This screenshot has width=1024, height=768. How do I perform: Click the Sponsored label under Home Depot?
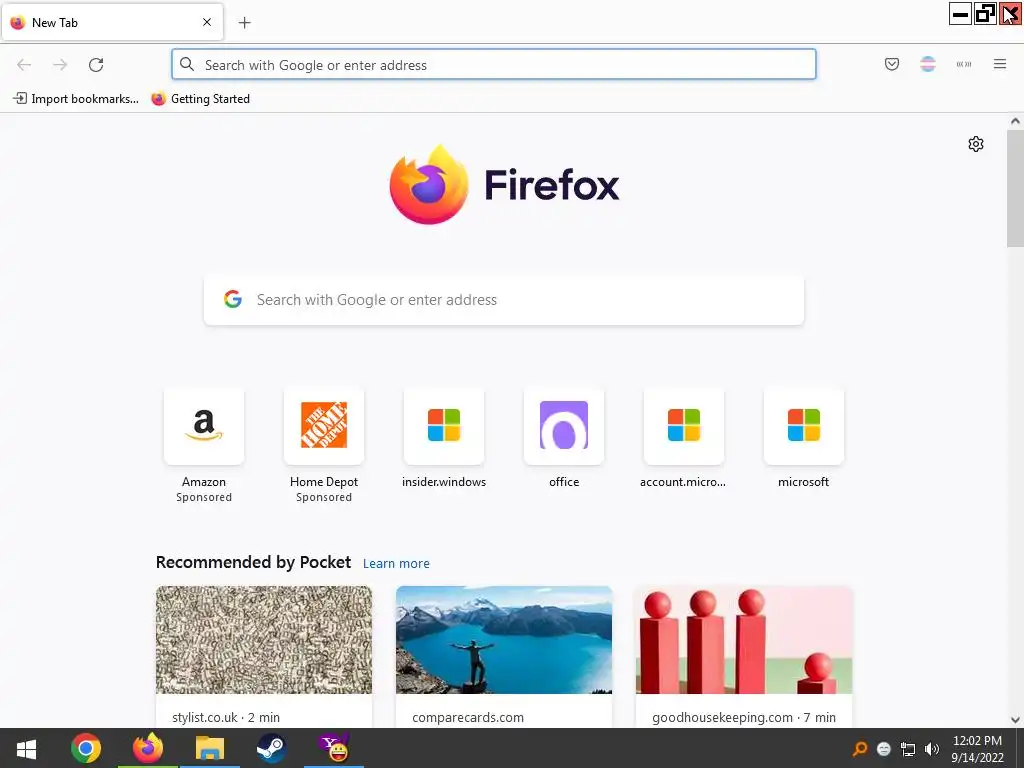[324, 497]
